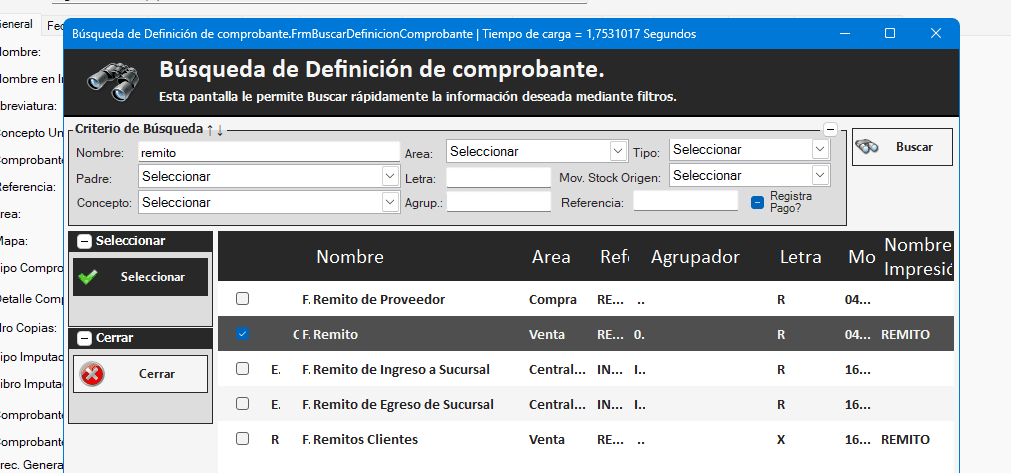Click into the Nombre search field

tap(268, 152)
